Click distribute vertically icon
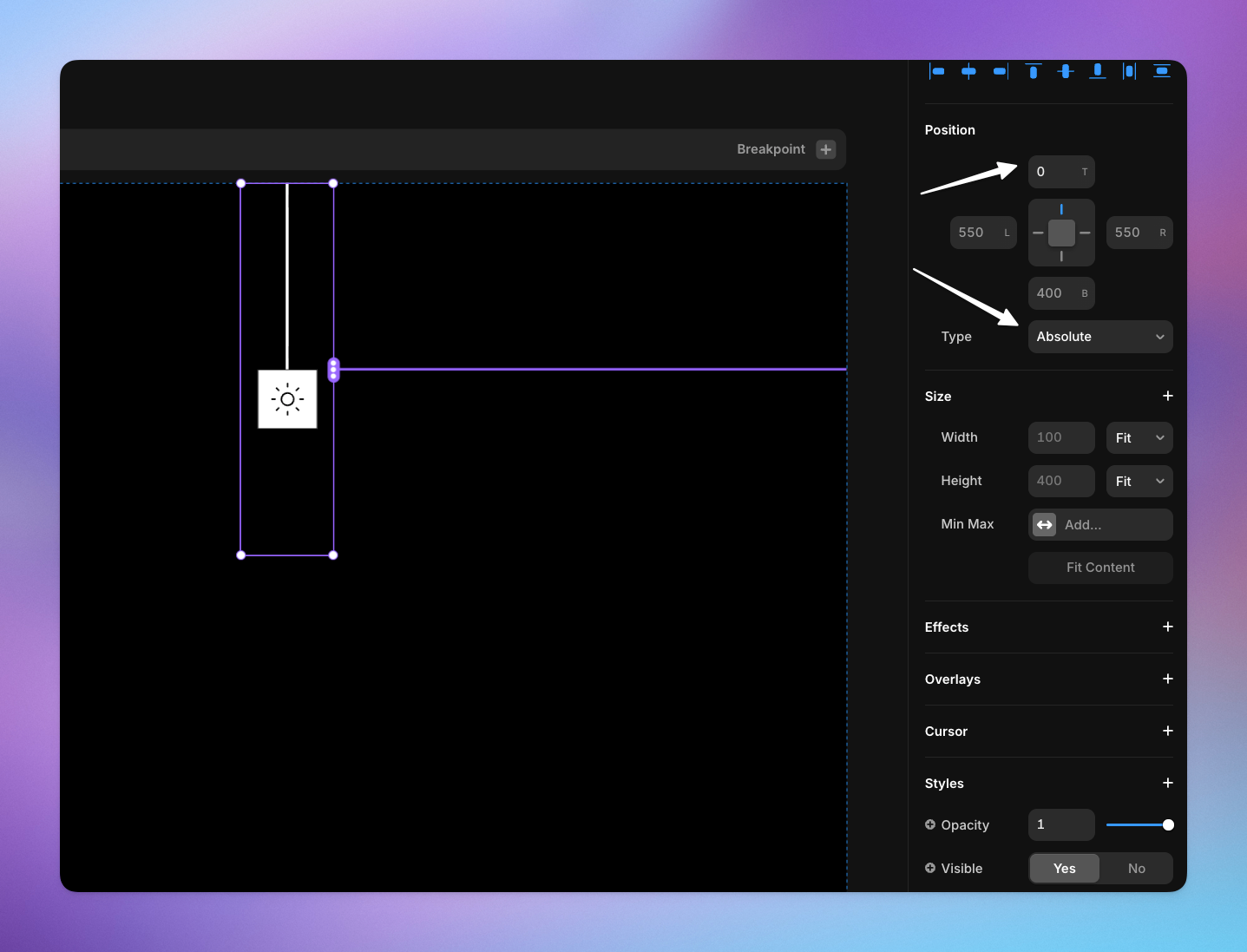Image resolution: width=1247 pixels, height=952 pixels. [x=1161, y=71]
